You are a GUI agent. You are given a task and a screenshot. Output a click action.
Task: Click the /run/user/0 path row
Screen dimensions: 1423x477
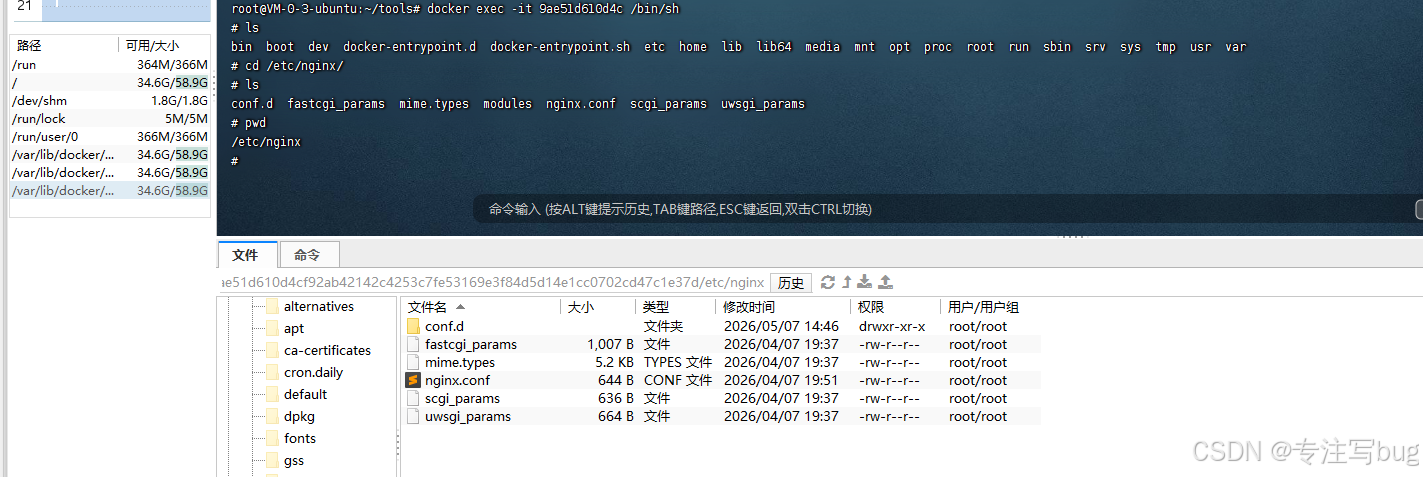(x=109, y=137)
